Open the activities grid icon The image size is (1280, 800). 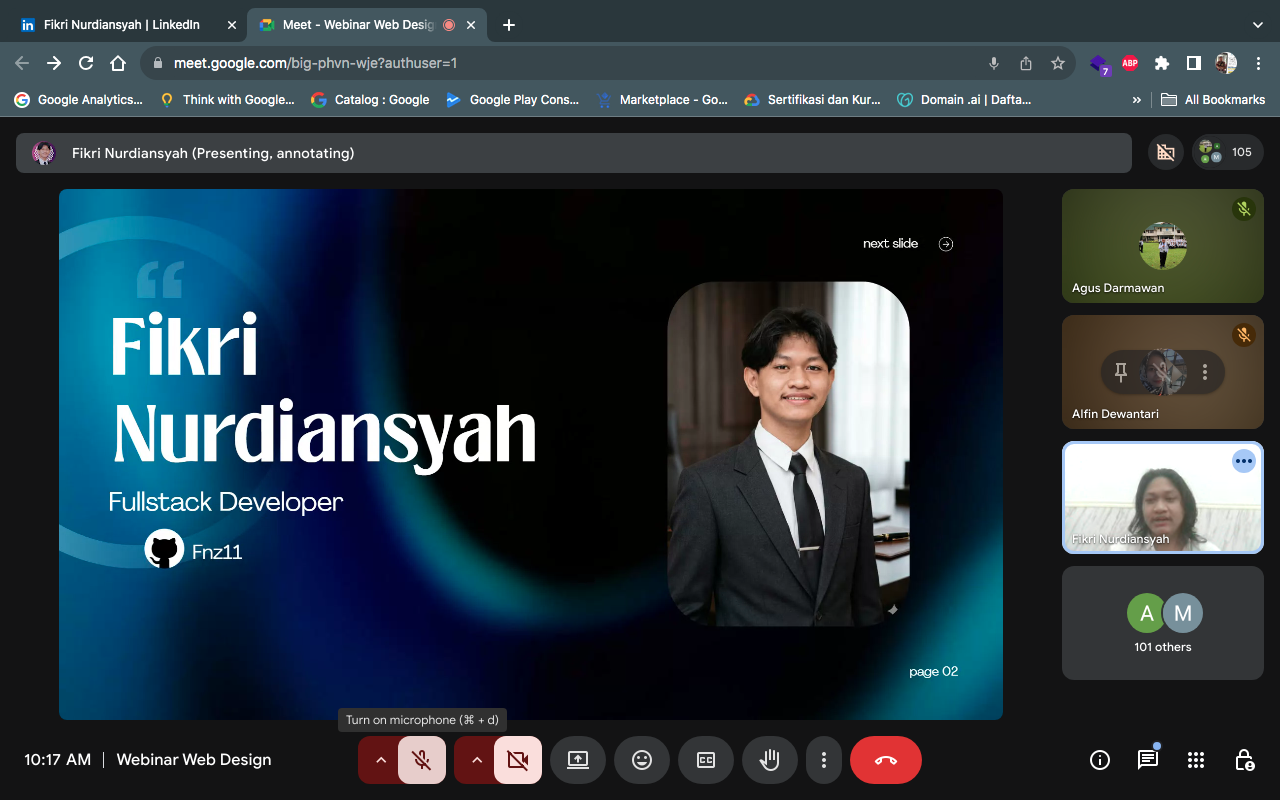(1196, 760)
